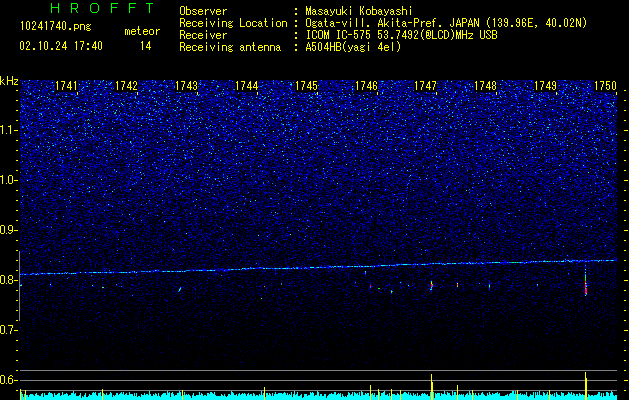The height and width of the screenshot is (400, 629).
Task: Click the 1.1 kHz frequency axis label
Action: [7, 130]
